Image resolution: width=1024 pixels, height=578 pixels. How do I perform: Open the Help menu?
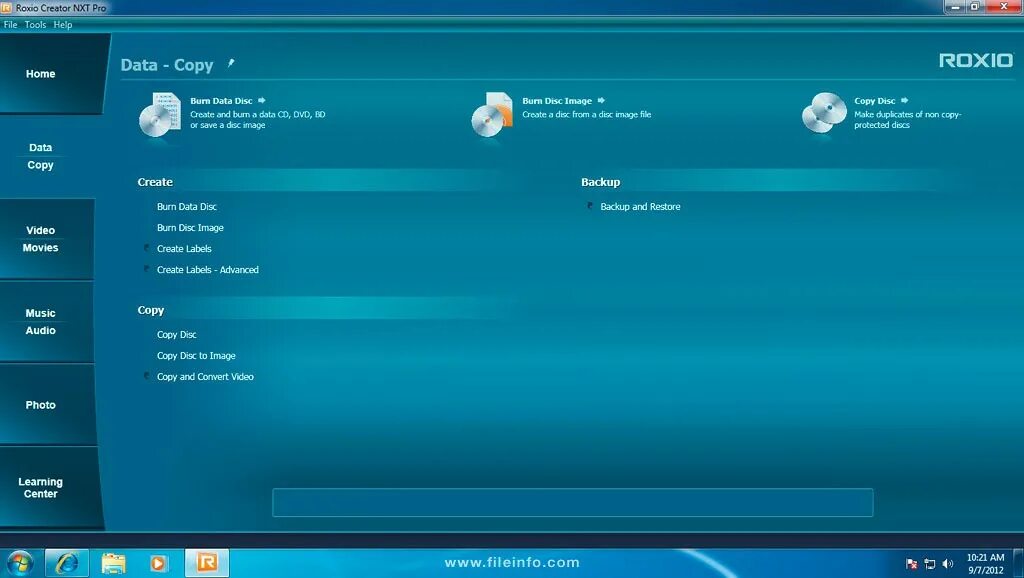(x=62, y=24)
